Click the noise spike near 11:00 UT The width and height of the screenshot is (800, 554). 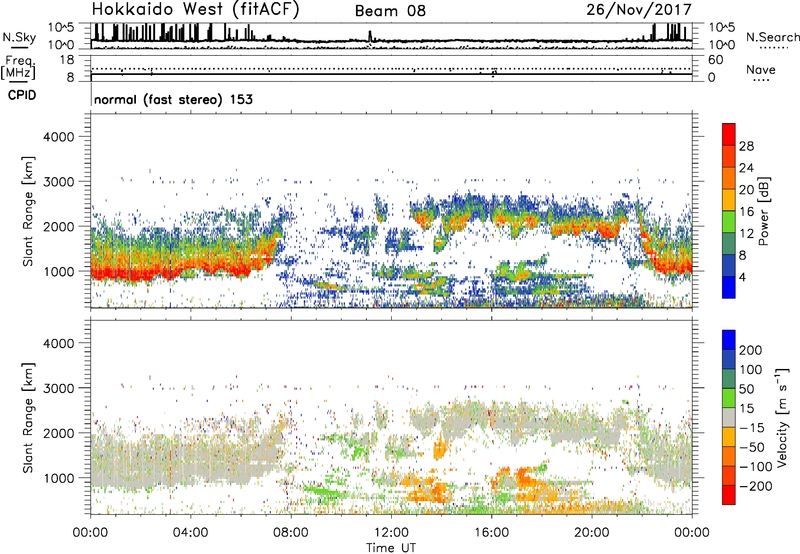[370, 36]
